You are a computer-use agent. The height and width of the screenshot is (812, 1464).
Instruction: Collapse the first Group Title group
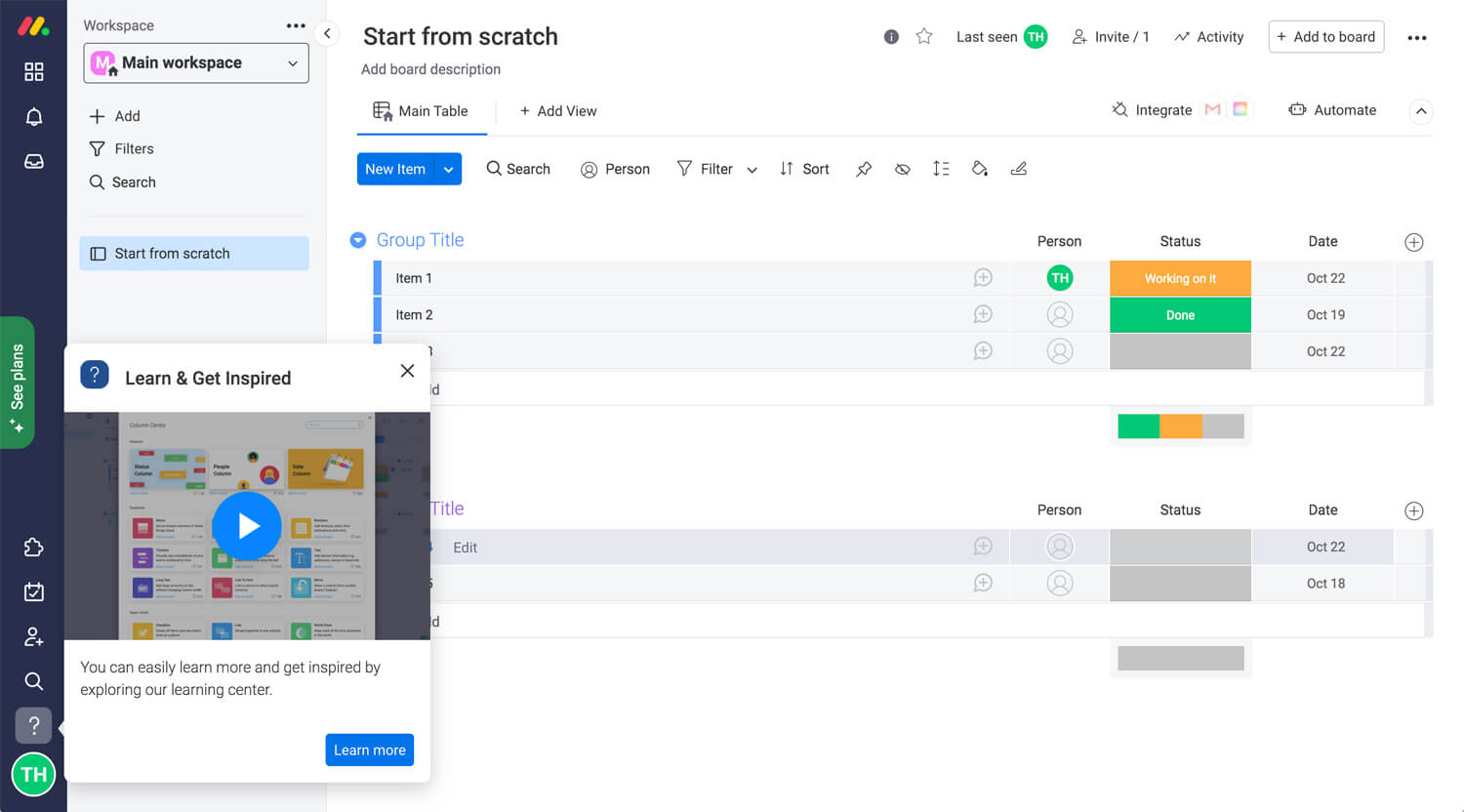click(358, 240)
